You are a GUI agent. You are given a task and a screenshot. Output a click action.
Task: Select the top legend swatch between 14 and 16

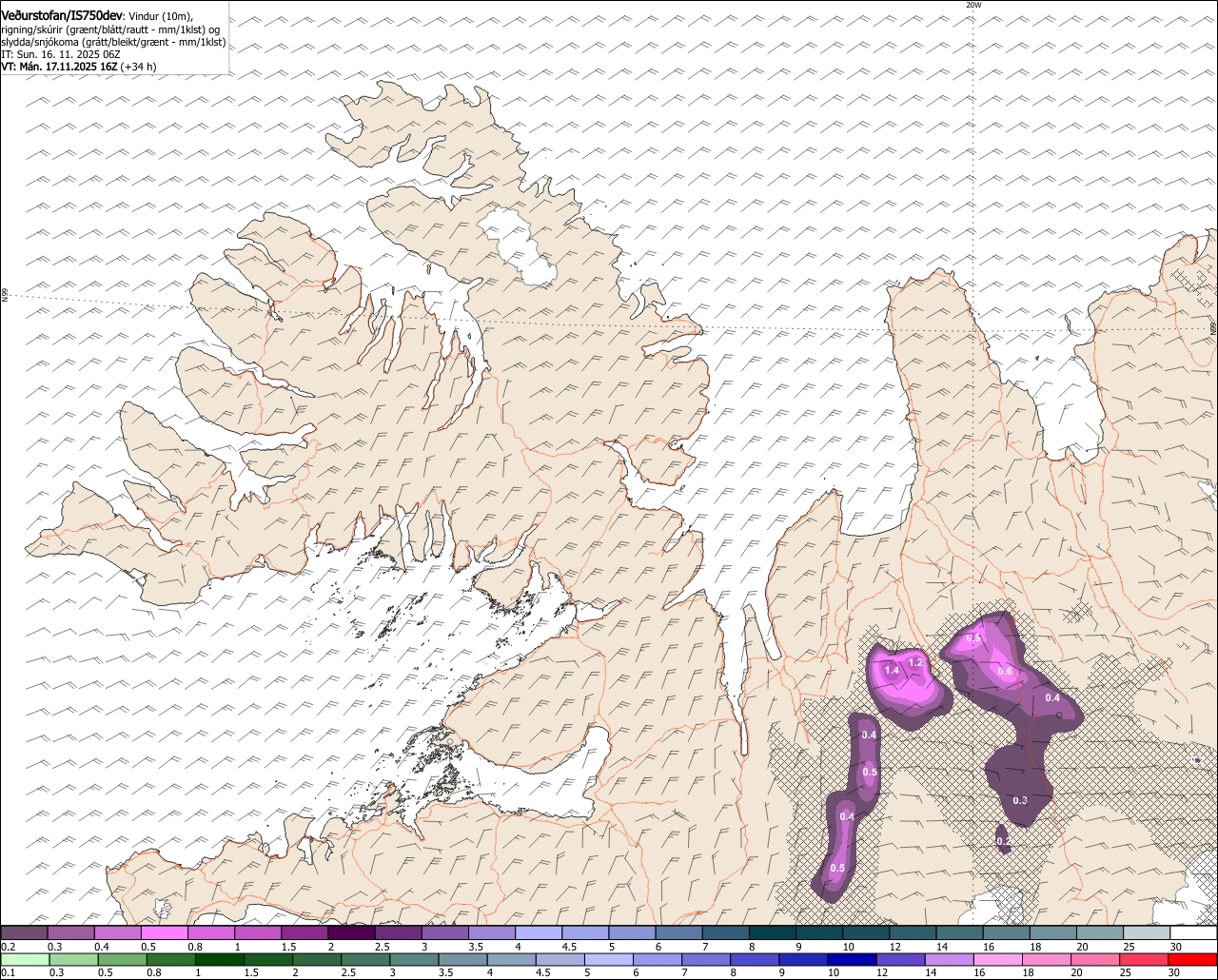click(959, 932)
